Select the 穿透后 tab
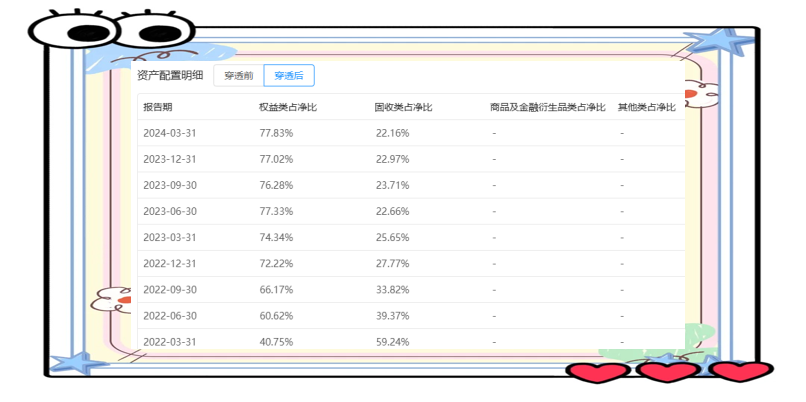The height and width of the screenshot is (402, 806). pyautogui.click(x=289, y=75)
